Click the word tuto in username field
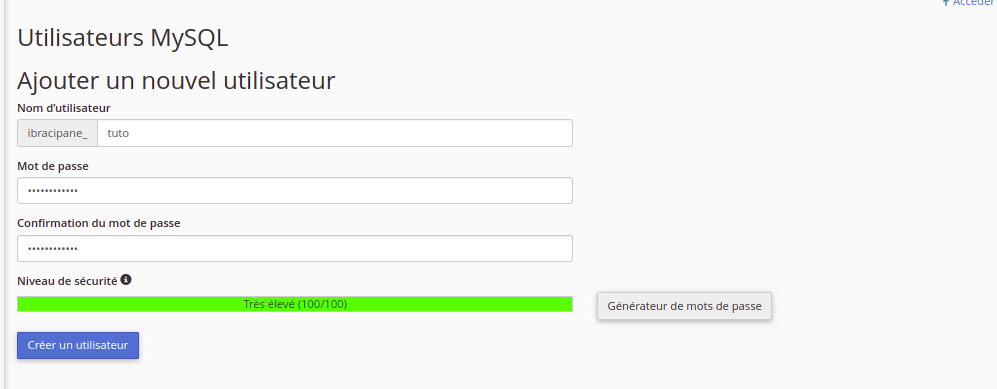 click(x=118, y=133)
